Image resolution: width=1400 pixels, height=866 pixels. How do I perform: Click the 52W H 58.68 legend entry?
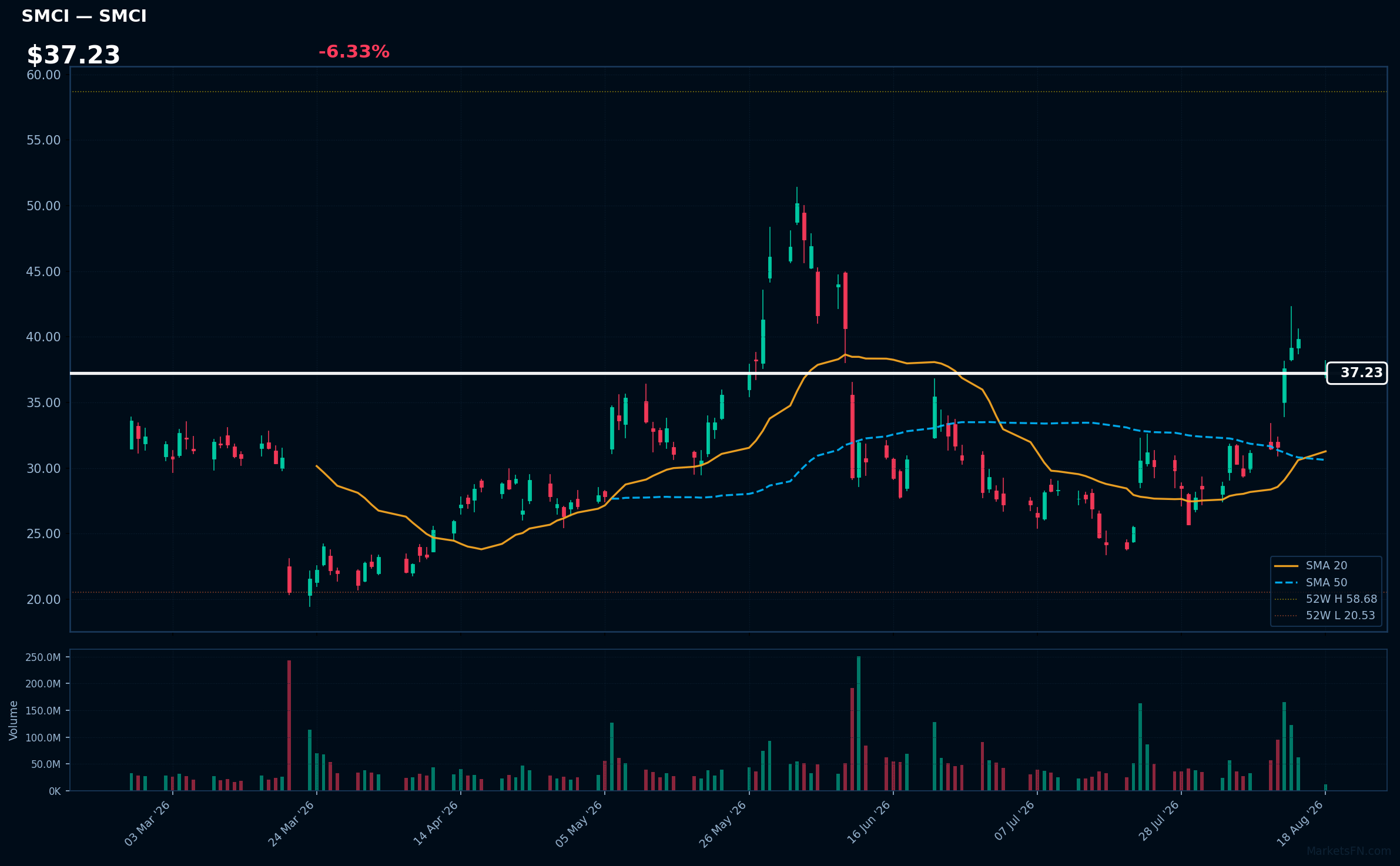click(1325, 599)
